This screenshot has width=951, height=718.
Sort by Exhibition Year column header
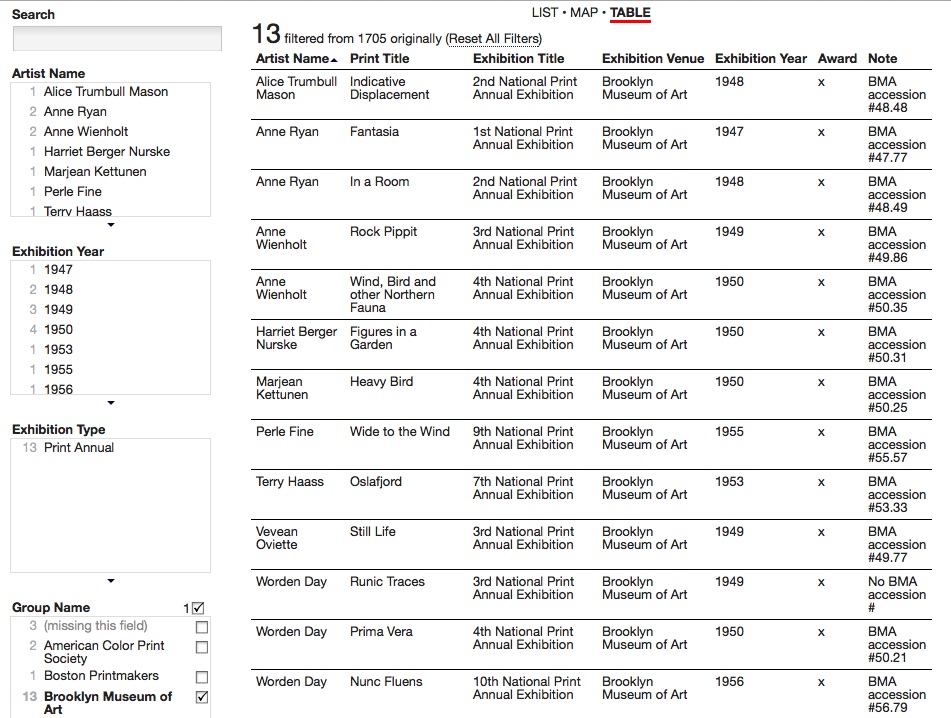tap(761, 59)
